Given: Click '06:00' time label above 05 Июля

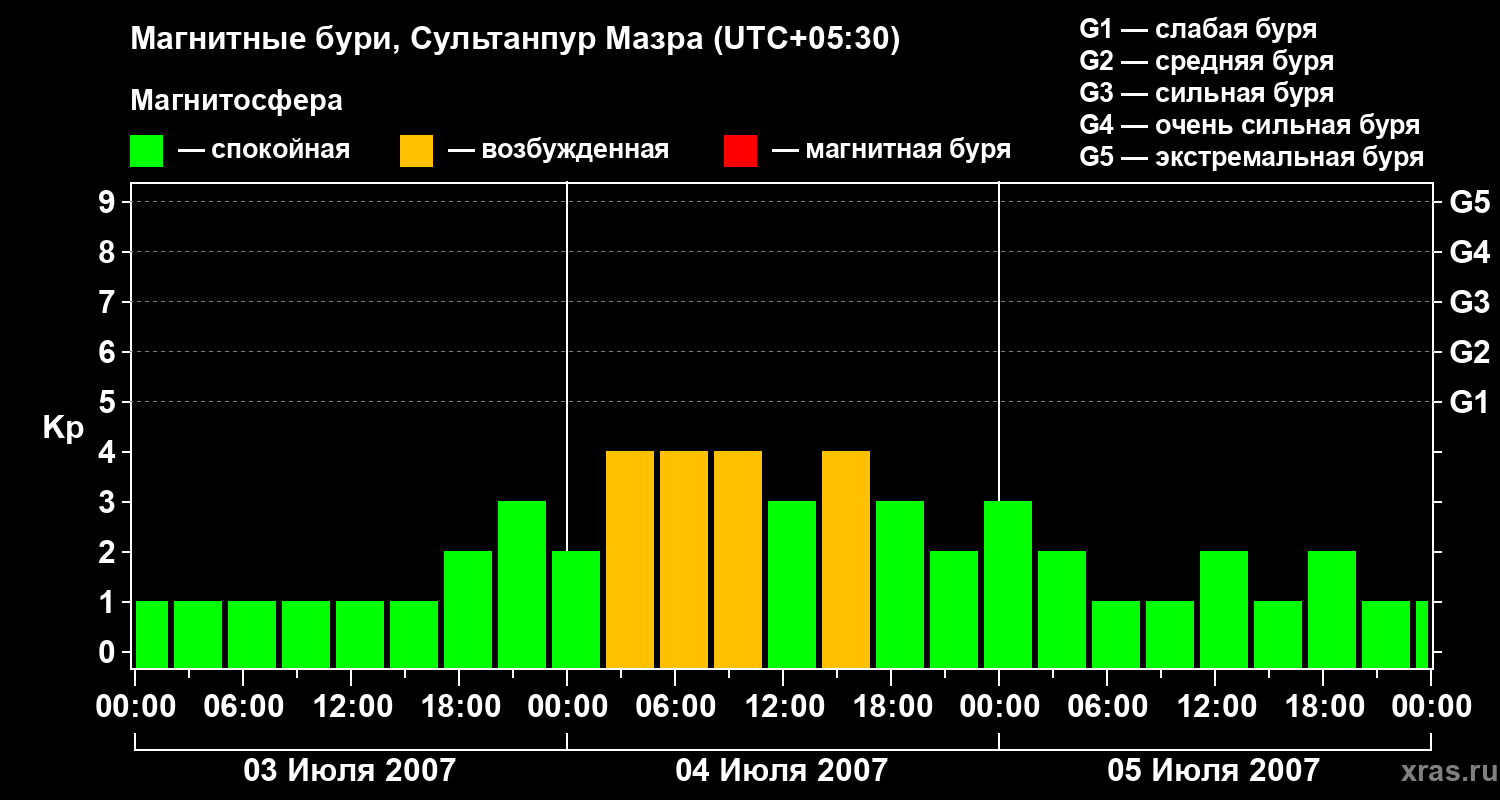Looking at the screenshot, I should [1107, 707].
